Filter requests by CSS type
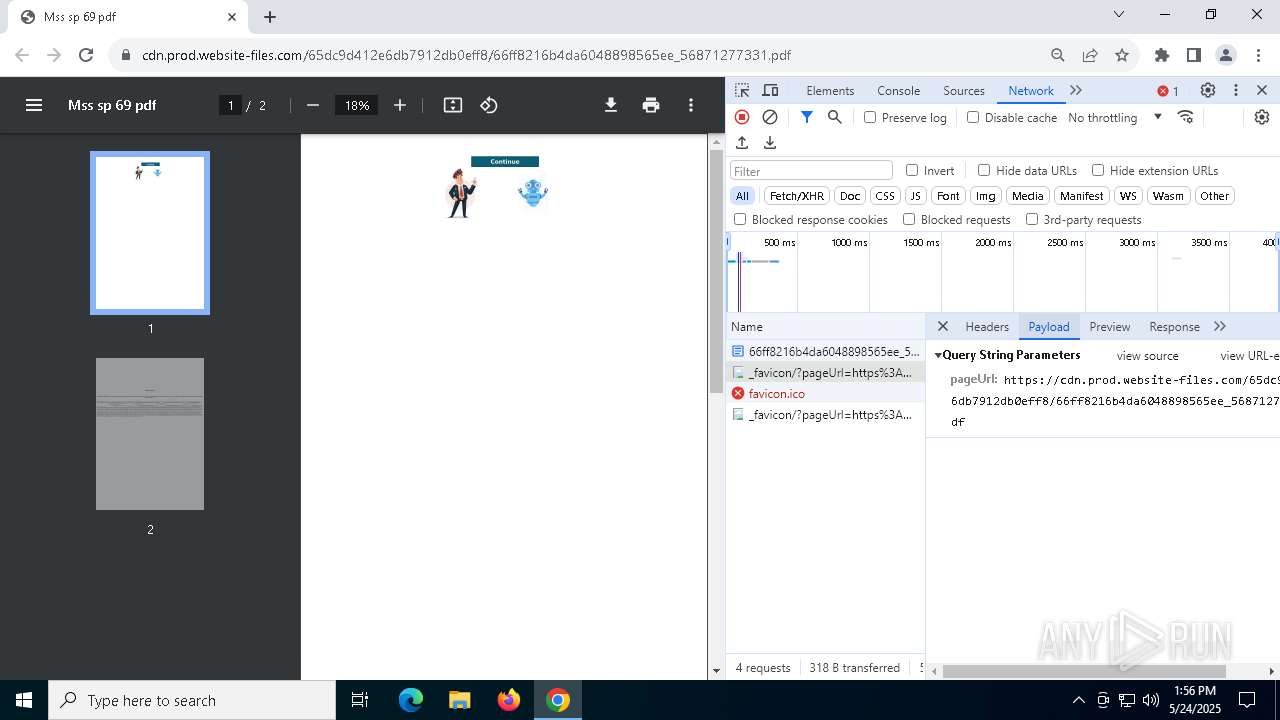 [884, 196]
